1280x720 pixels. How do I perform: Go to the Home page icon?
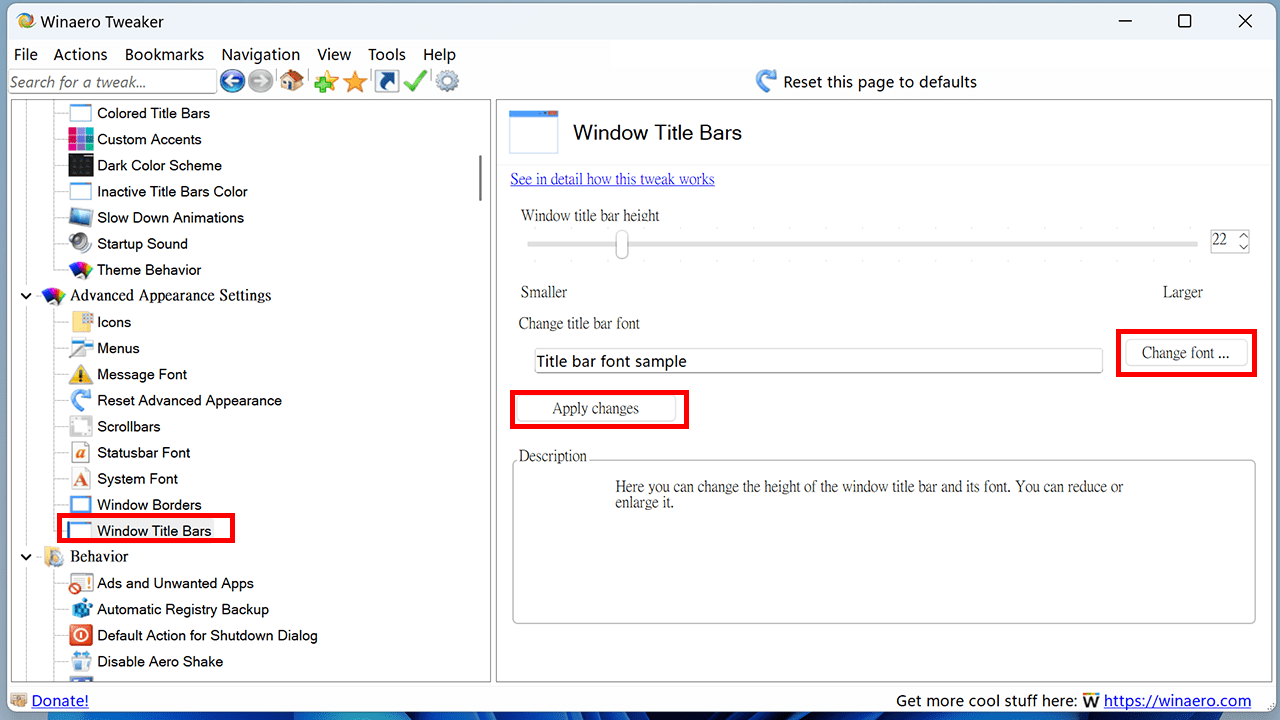click(291, 82)
